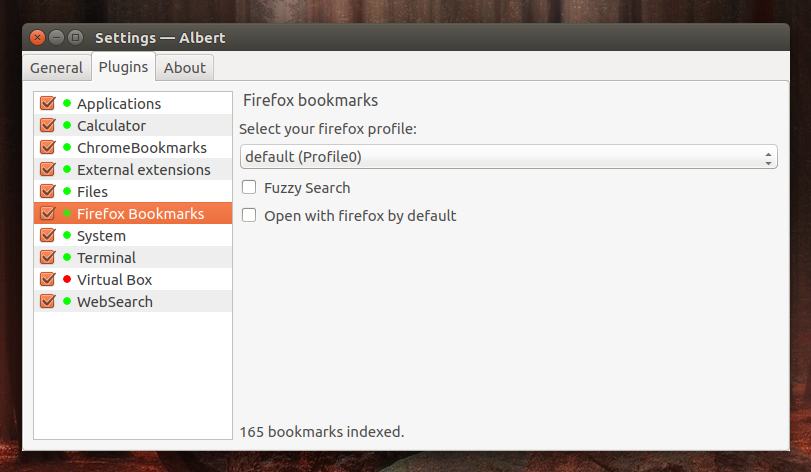This screenshot has height=472, width=811.
Task: Click the red status dot for Virtual Box
Action: [x=67, y=279]
